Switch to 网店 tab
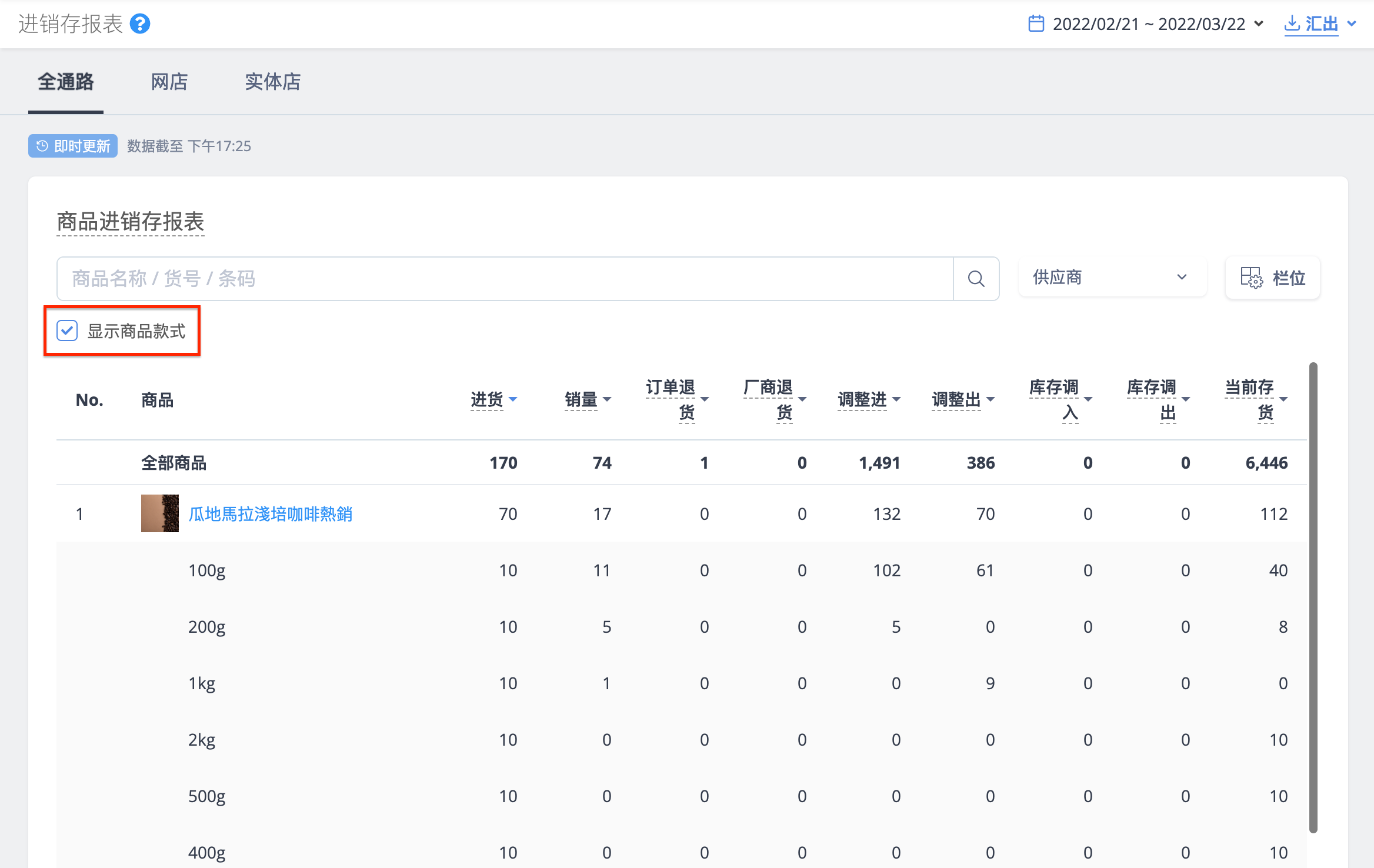This screenshot has height=868, width=1374. 169,82
